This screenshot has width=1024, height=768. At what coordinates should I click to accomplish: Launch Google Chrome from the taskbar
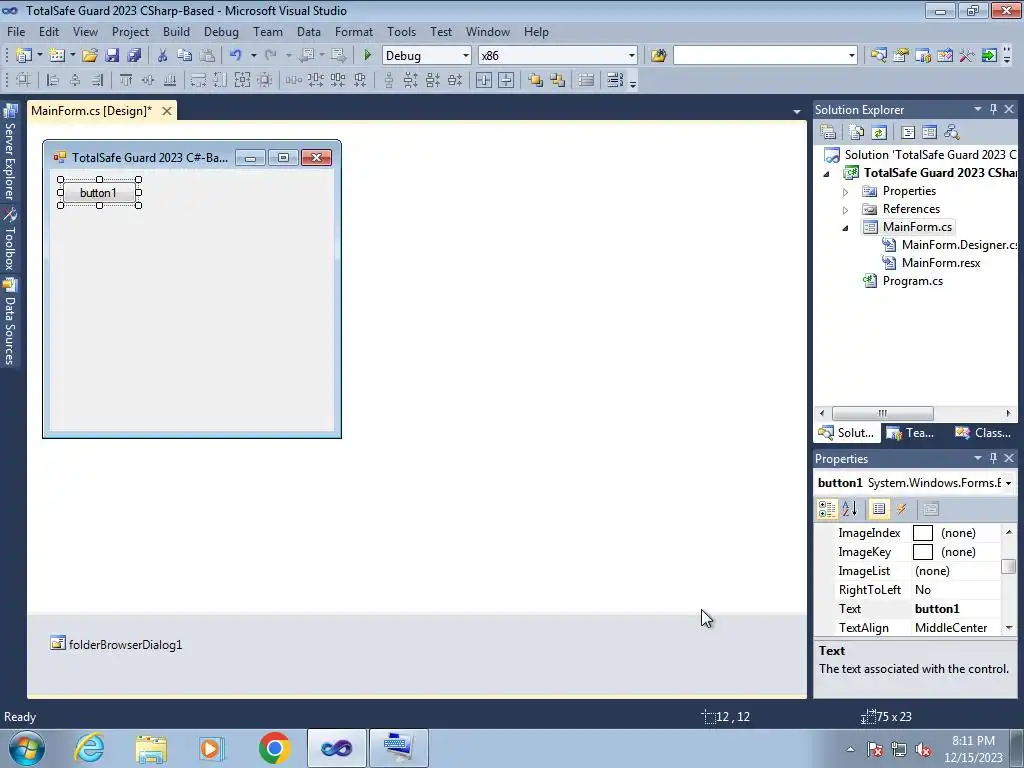point(274,748)
